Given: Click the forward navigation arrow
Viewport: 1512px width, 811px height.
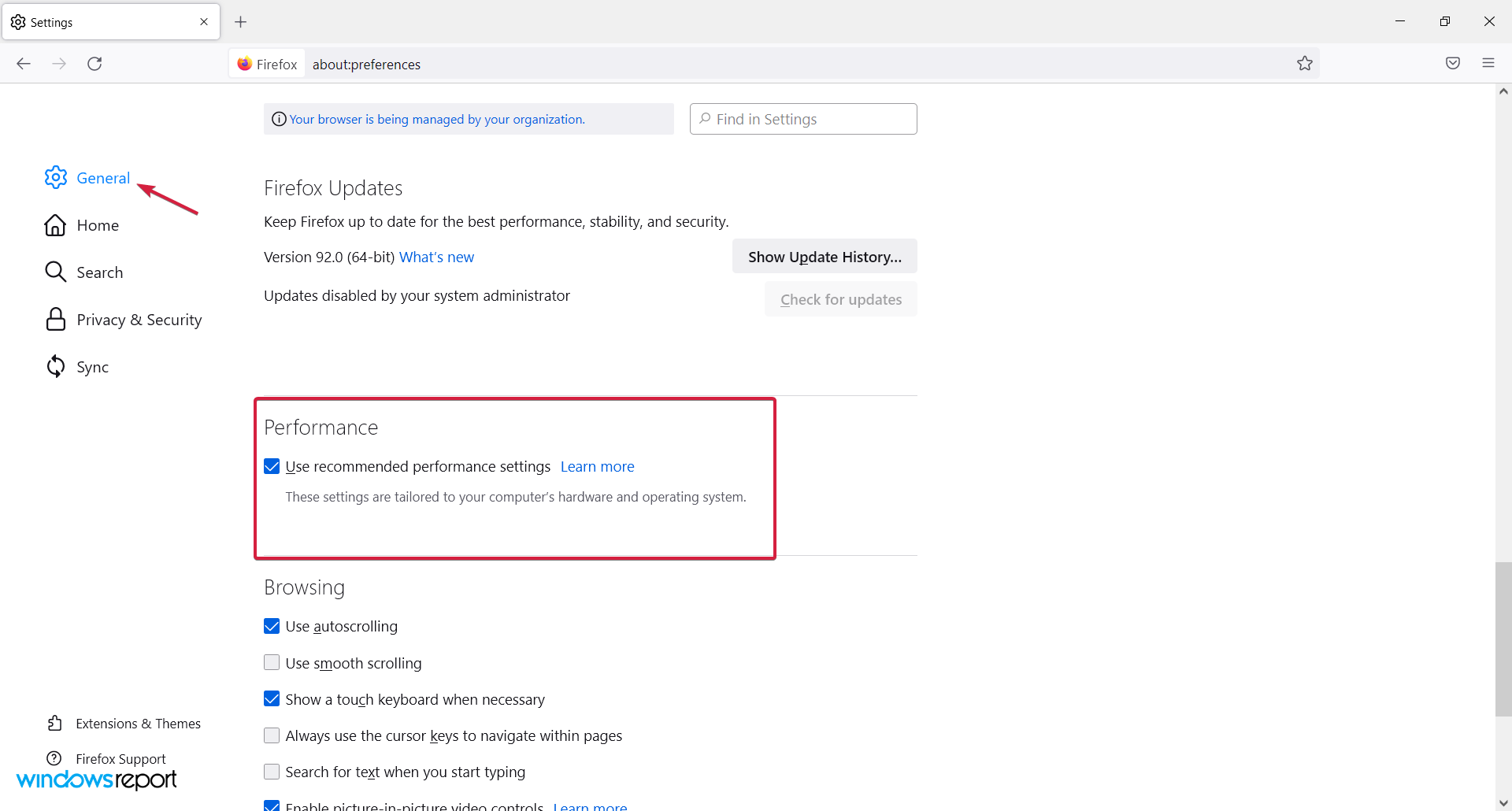Looking at the screenshot, I should click(x=59, y=64).
